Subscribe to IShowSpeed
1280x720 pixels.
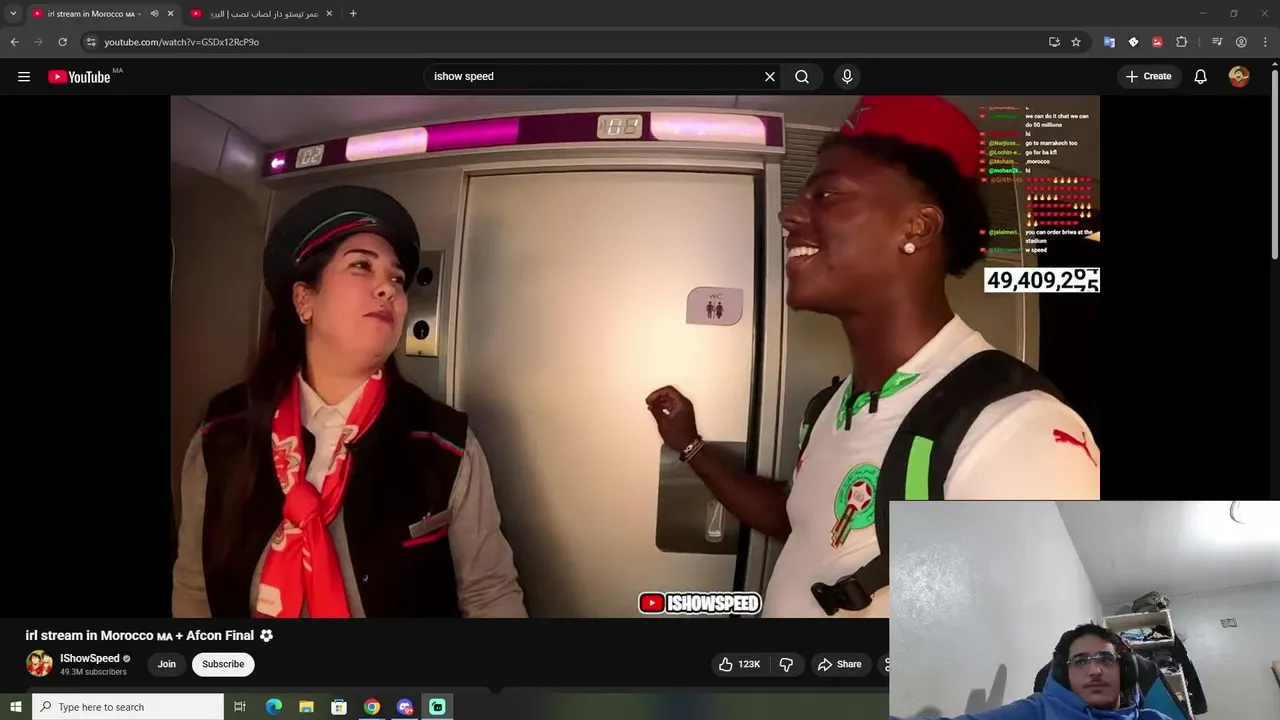[x=223, y=664]
